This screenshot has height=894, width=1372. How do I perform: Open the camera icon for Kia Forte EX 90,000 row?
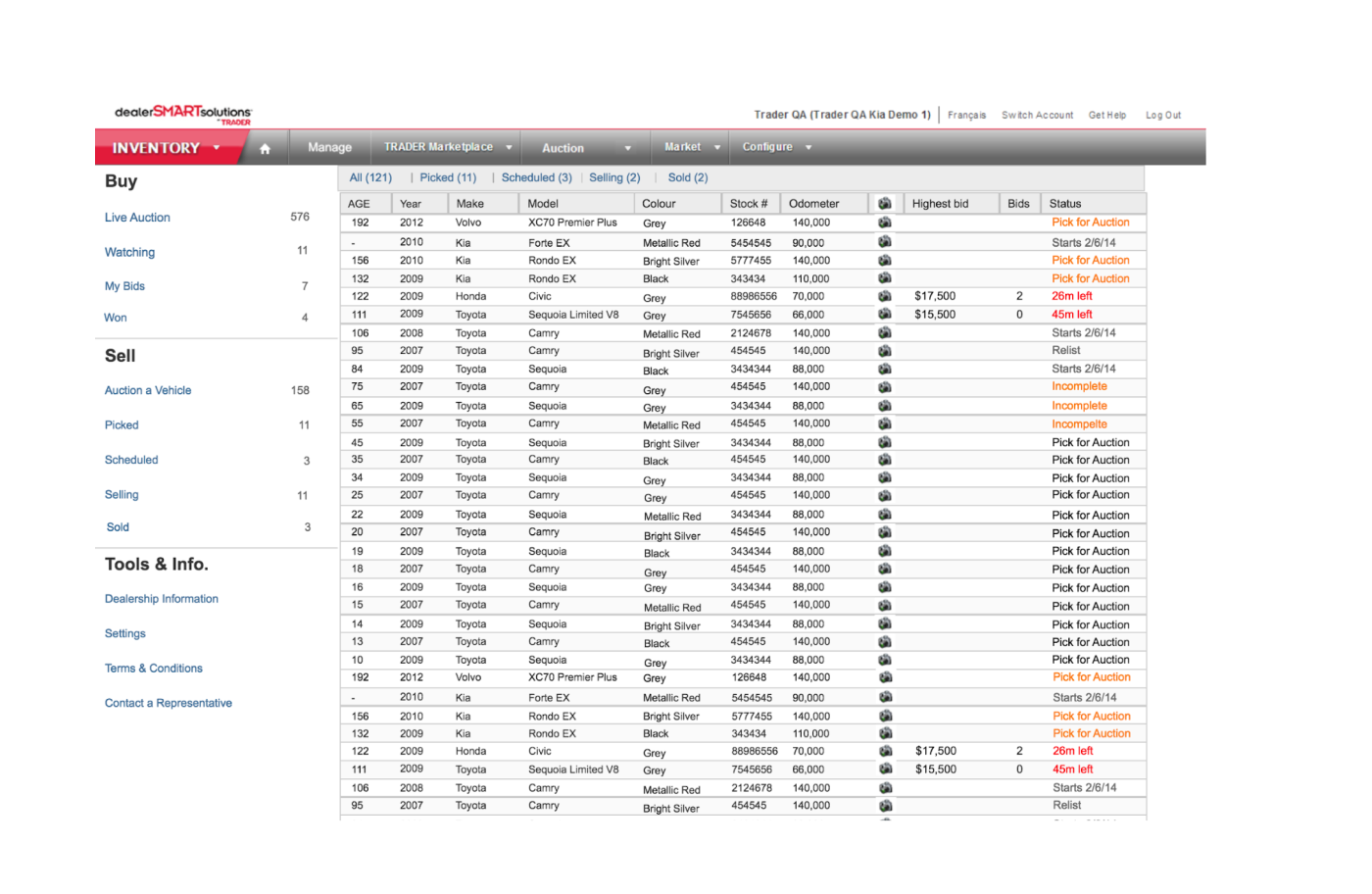[885, 241]
